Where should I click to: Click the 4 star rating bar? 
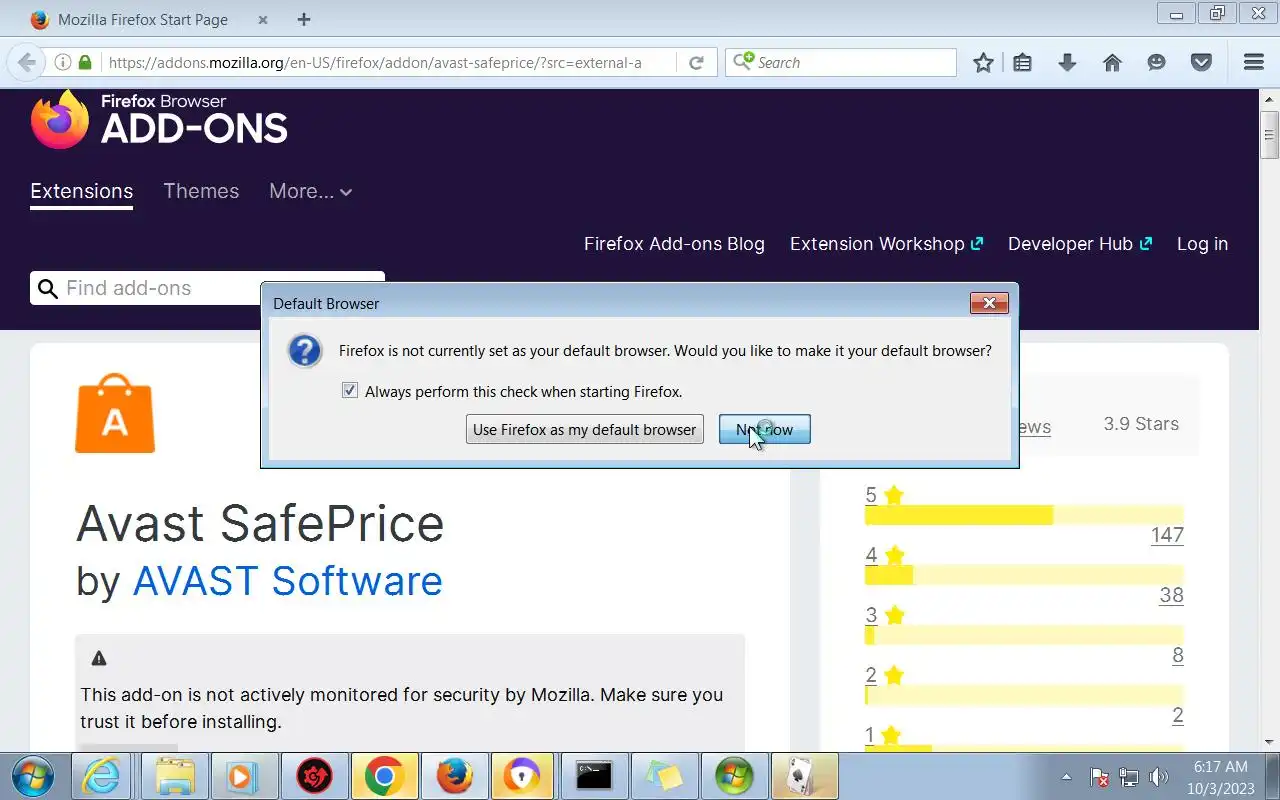coord(1024,575)
